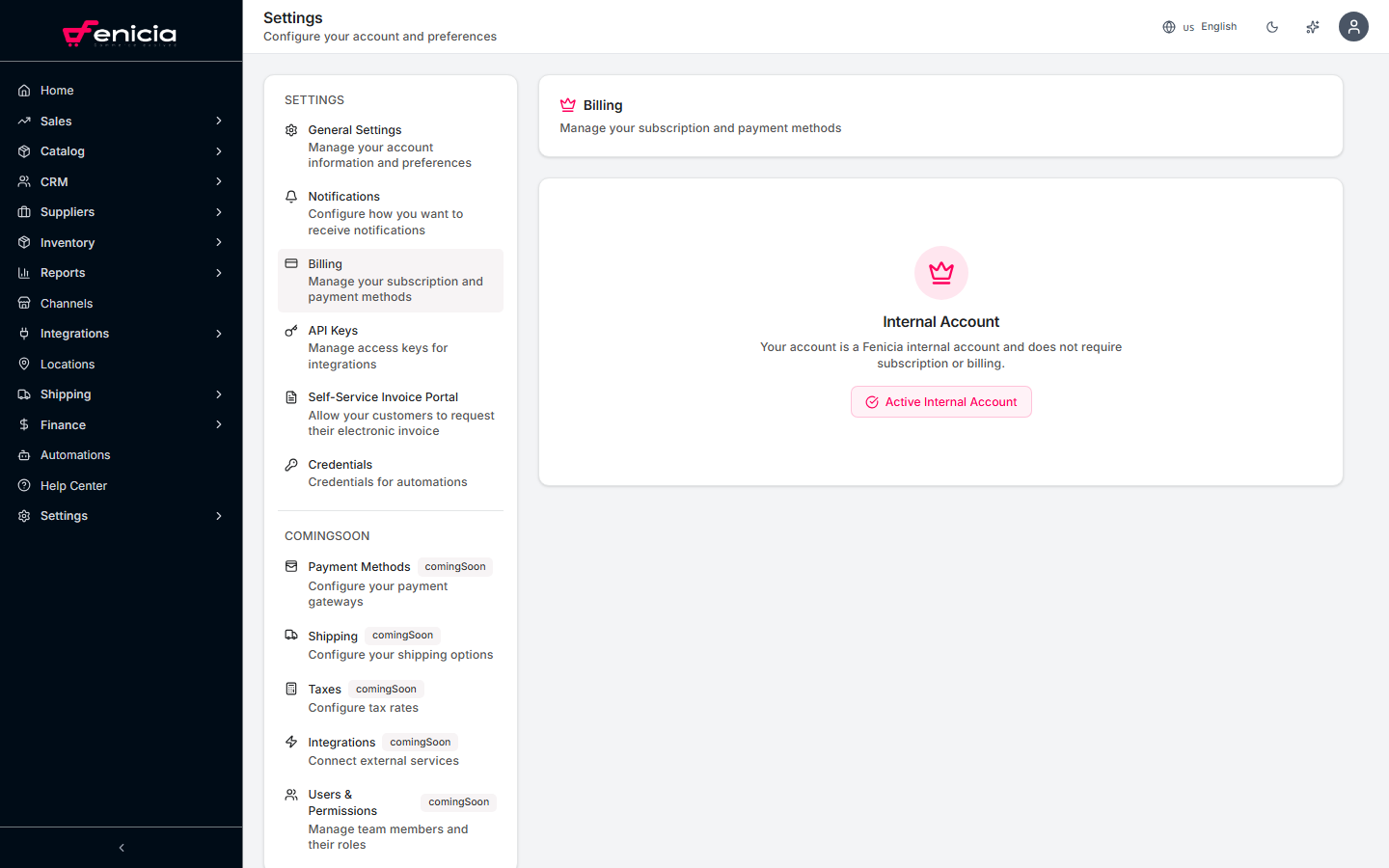
Task: Click the Active Internal Account button
Action: tap(940, 402)
